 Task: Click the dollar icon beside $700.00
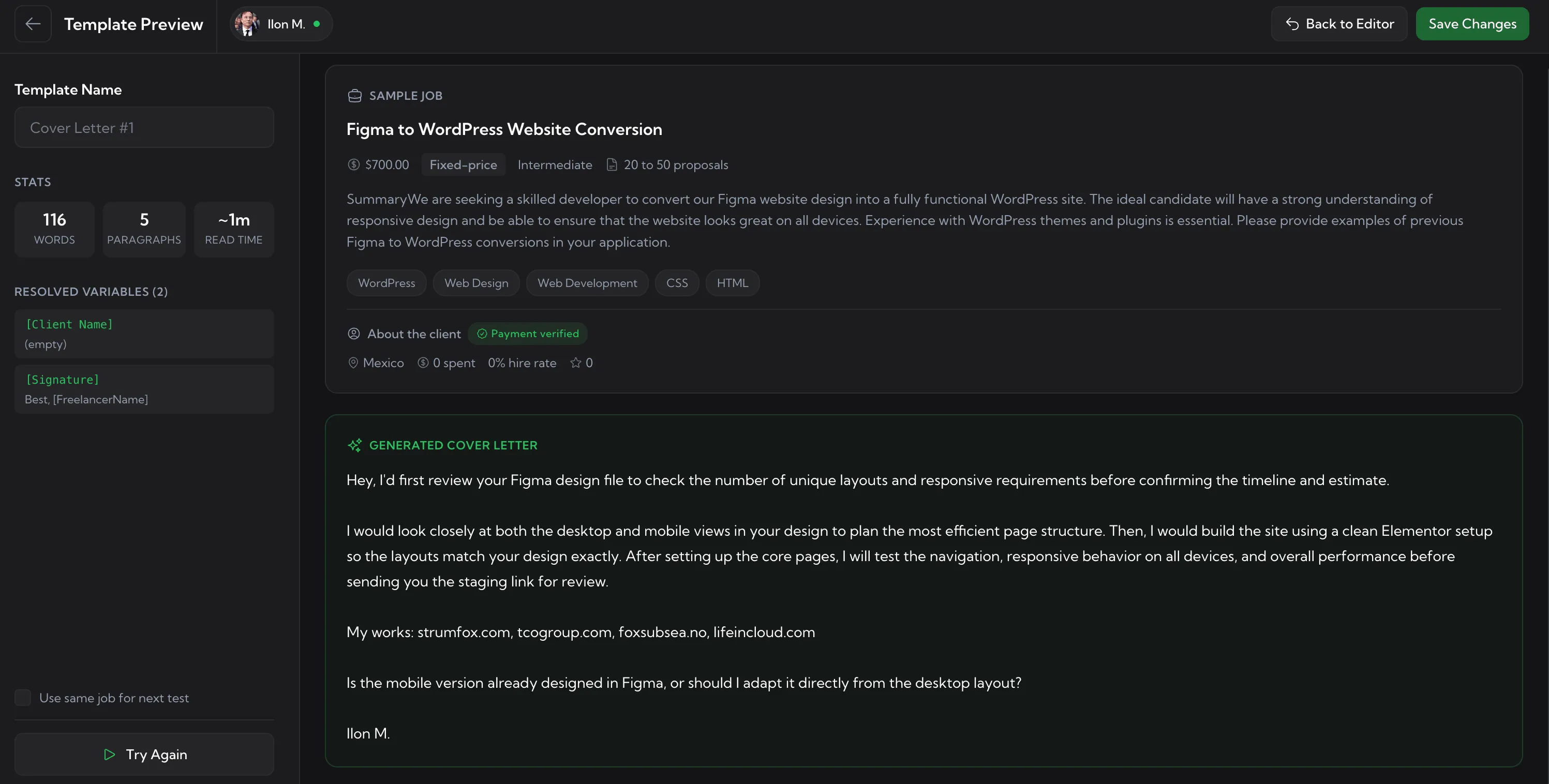(353, 164)
